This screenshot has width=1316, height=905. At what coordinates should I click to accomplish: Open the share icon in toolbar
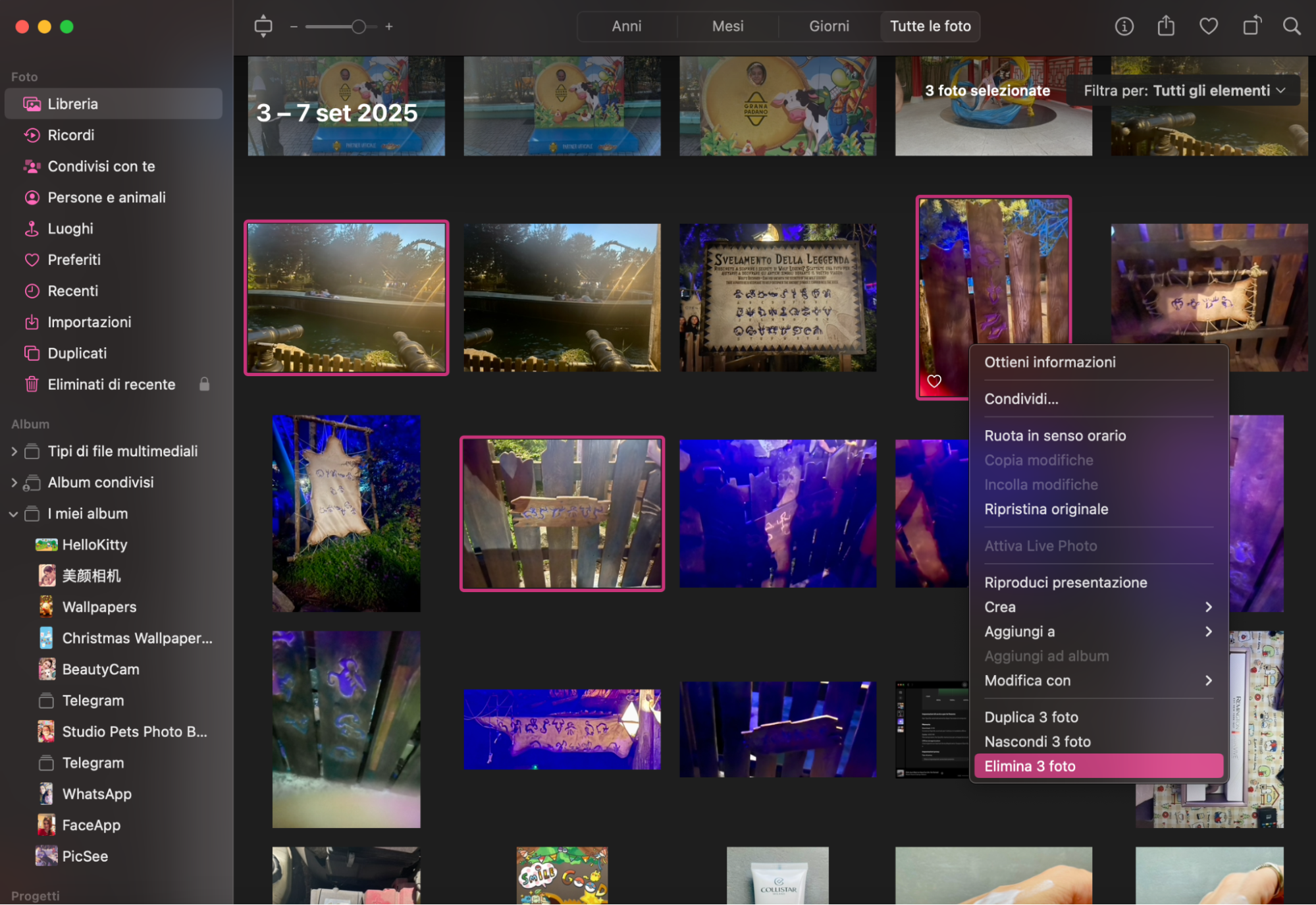tap(1166, 26)
